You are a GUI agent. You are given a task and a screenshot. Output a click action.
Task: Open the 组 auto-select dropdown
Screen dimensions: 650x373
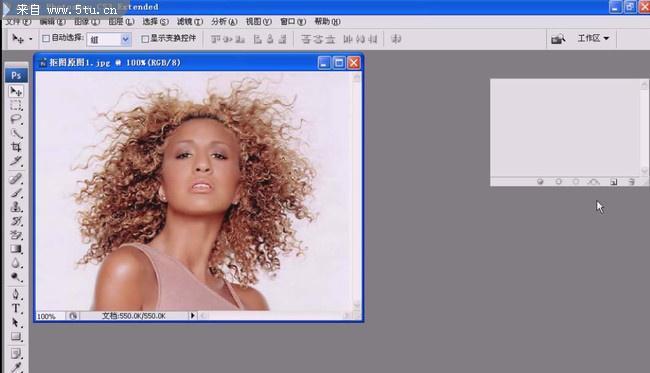[125, 39]
